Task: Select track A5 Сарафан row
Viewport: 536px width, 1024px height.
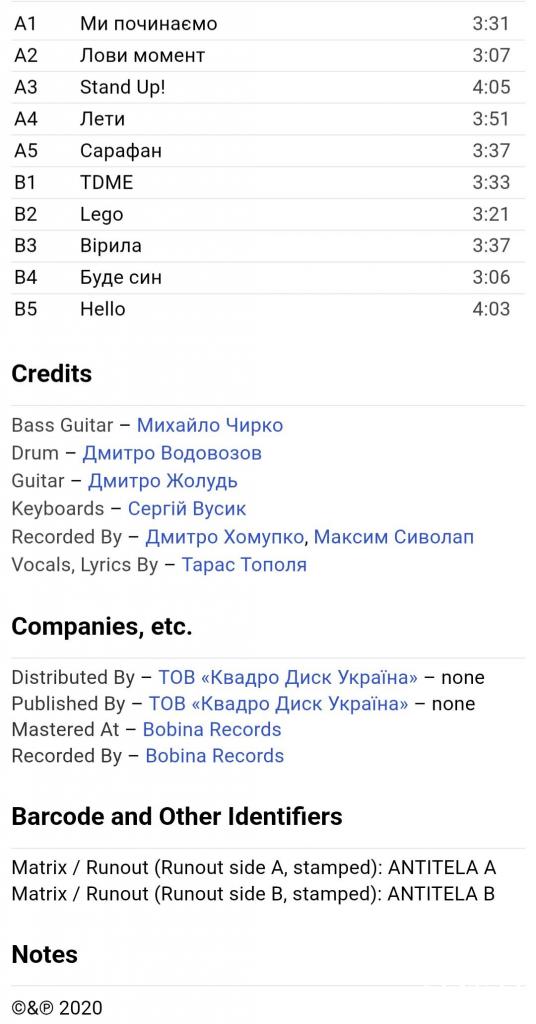Action: click(x=268, y=151)
